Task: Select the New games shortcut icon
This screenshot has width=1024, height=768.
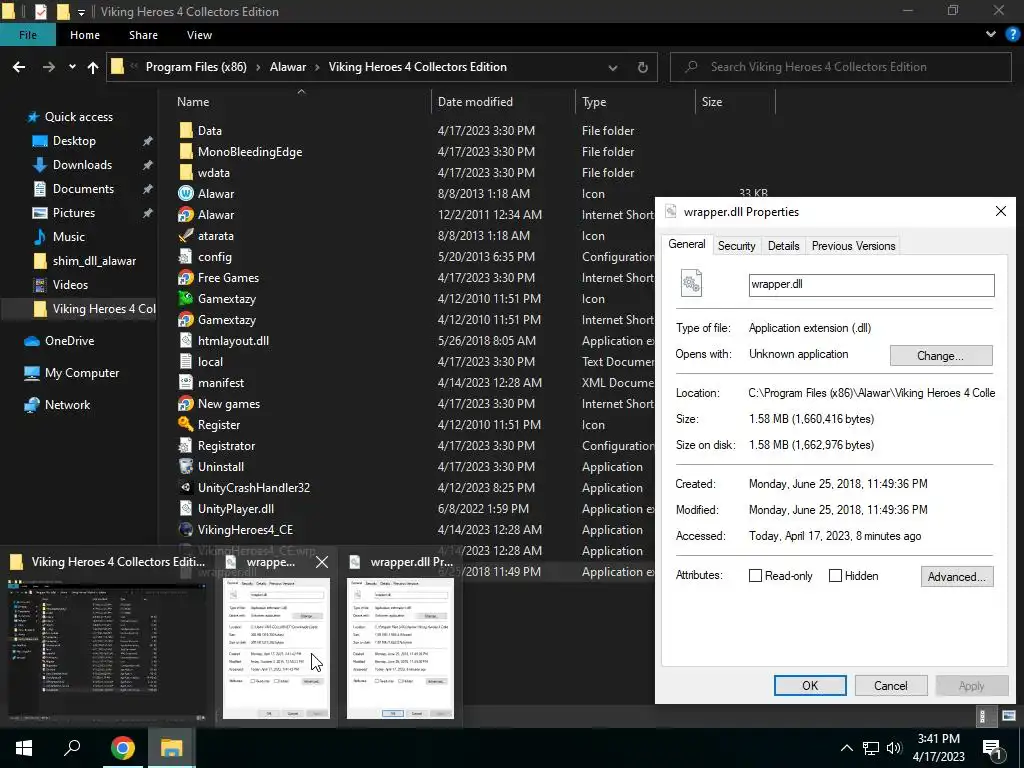Action: [x=186, y=404]
